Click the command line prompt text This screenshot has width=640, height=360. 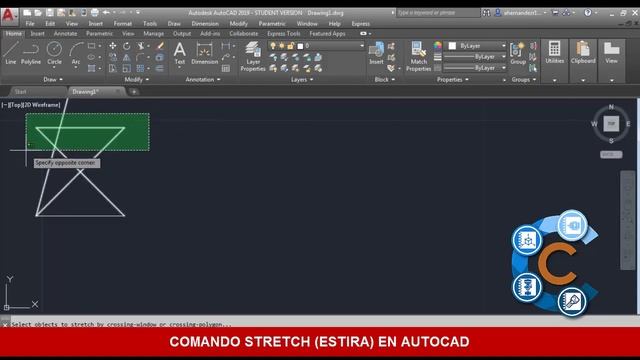pyautogui.click(x=121, y=324)
